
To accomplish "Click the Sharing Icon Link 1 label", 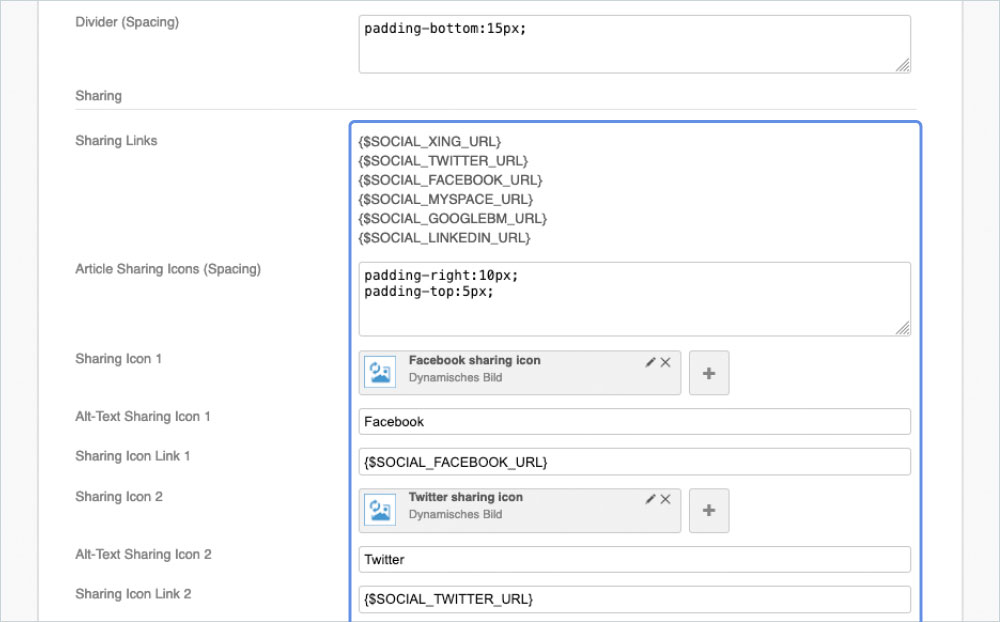I will point(133,456).
